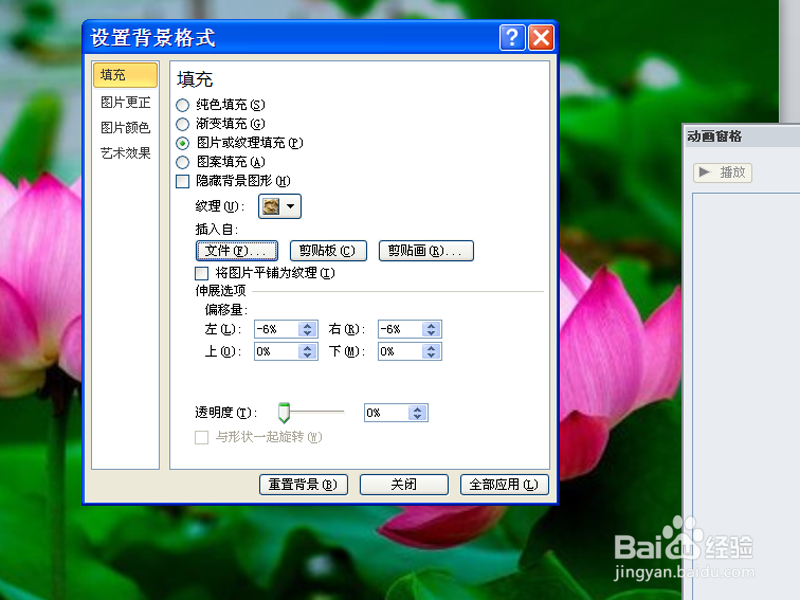Click 全部应用(L) button

(x=505, y=484)
